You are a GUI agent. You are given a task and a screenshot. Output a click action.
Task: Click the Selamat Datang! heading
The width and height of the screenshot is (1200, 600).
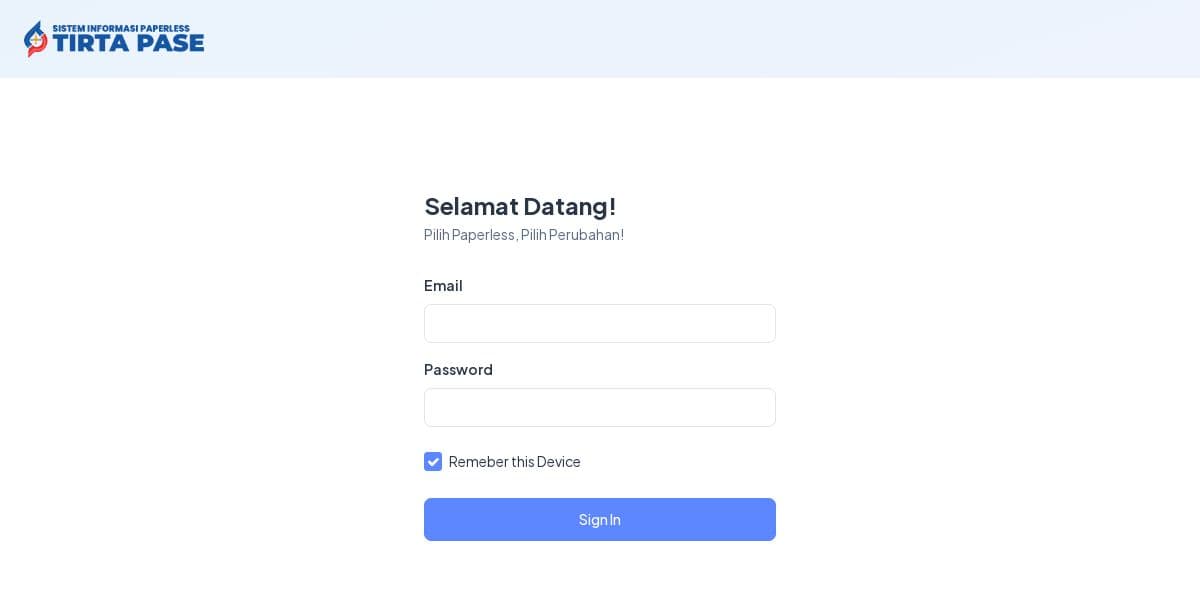(520, 207)
